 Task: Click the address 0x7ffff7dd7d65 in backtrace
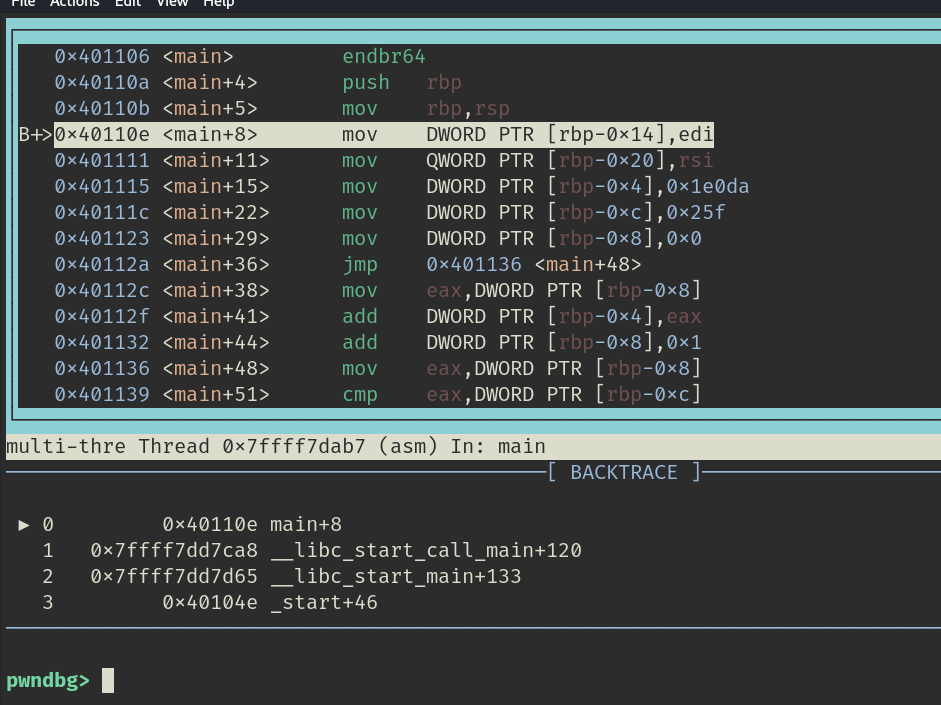173,577
